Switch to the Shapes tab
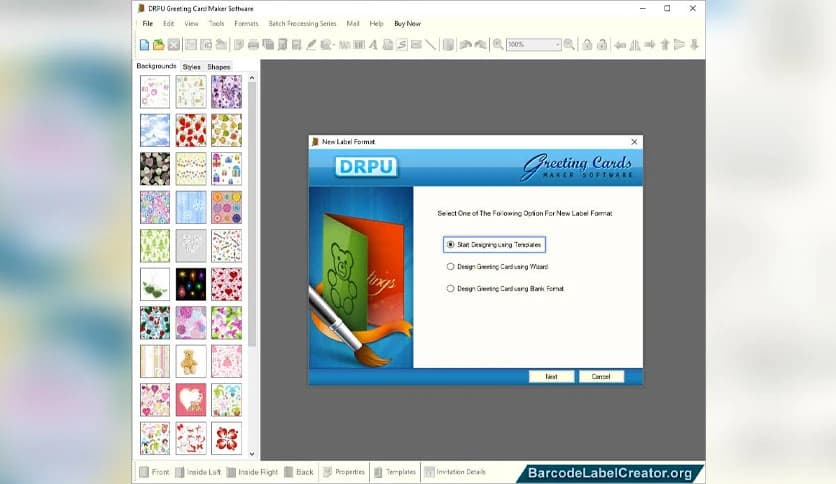This screenshot has width=836, height=484. coord(219,67)
